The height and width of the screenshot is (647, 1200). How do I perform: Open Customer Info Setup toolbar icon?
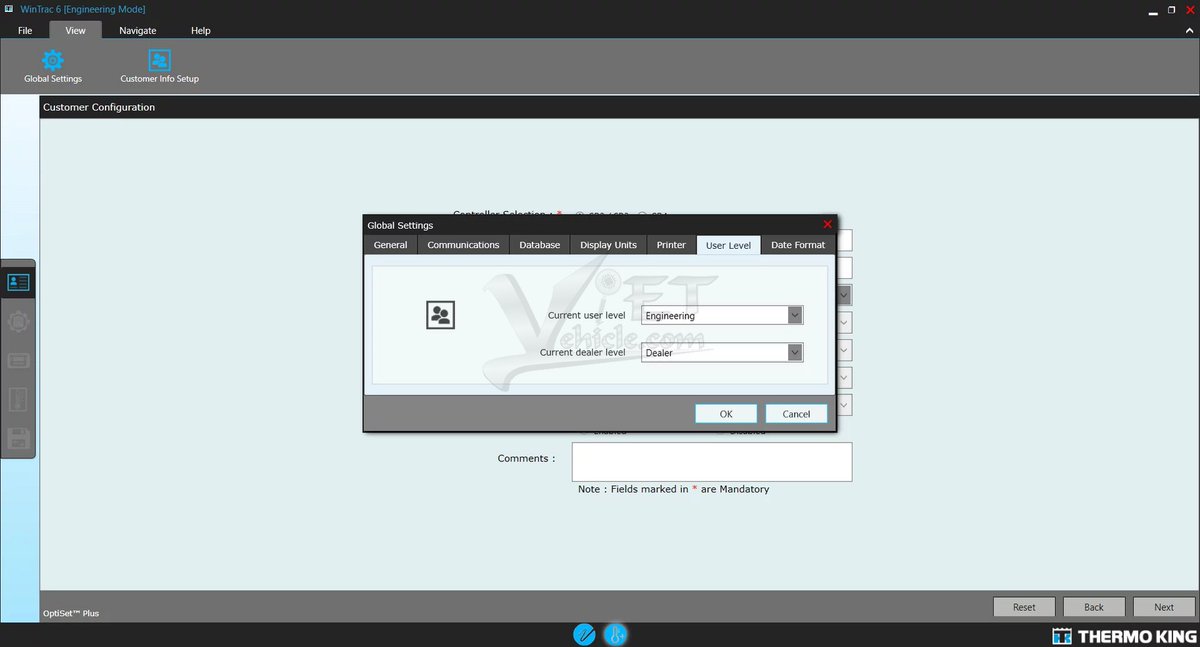point(159,66)
